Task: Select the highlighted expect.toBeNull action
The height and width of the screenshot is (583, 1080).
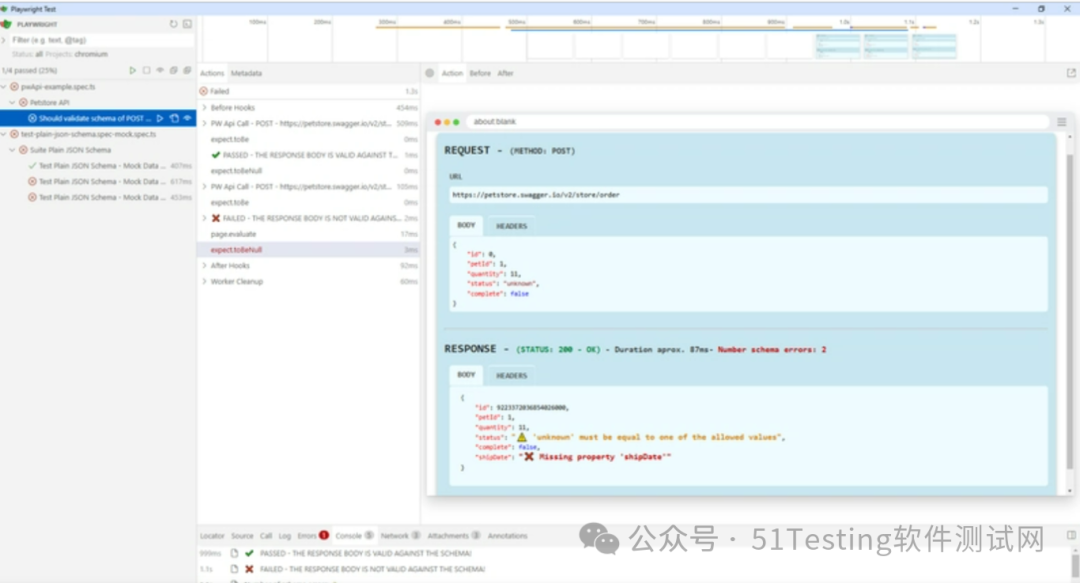Action: [x=309, y=250]
